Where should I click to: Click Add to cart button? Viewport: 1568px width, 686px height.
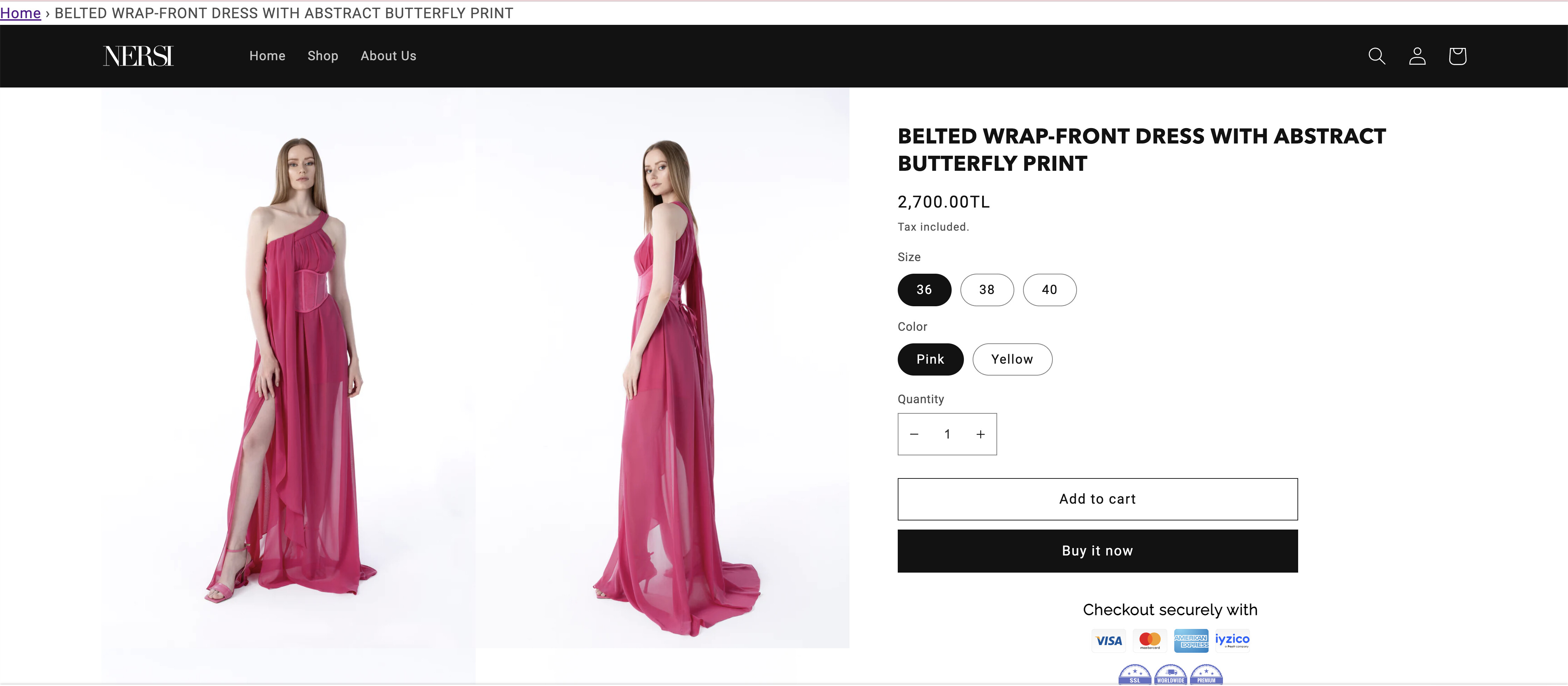(x=1097, y=499)
